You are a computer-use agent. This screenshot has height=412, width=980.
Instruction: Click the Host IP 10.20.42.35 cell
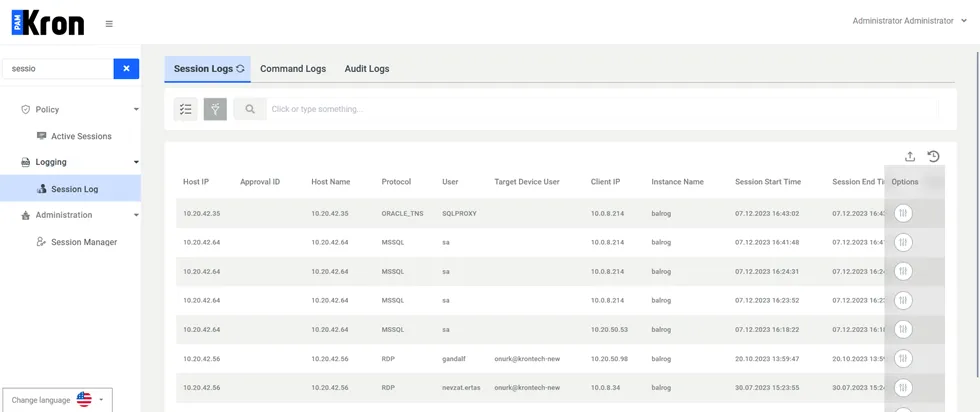click(x=202, y=213)
